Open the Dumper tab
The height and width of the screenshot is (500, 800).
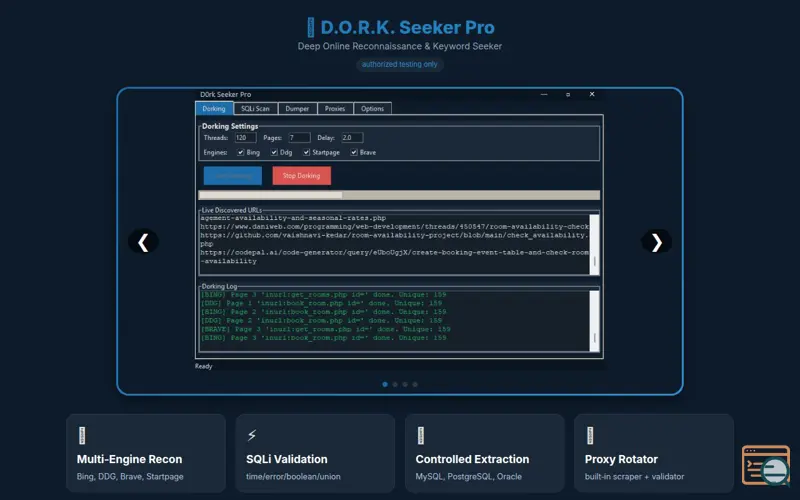(x=297, y=109)
